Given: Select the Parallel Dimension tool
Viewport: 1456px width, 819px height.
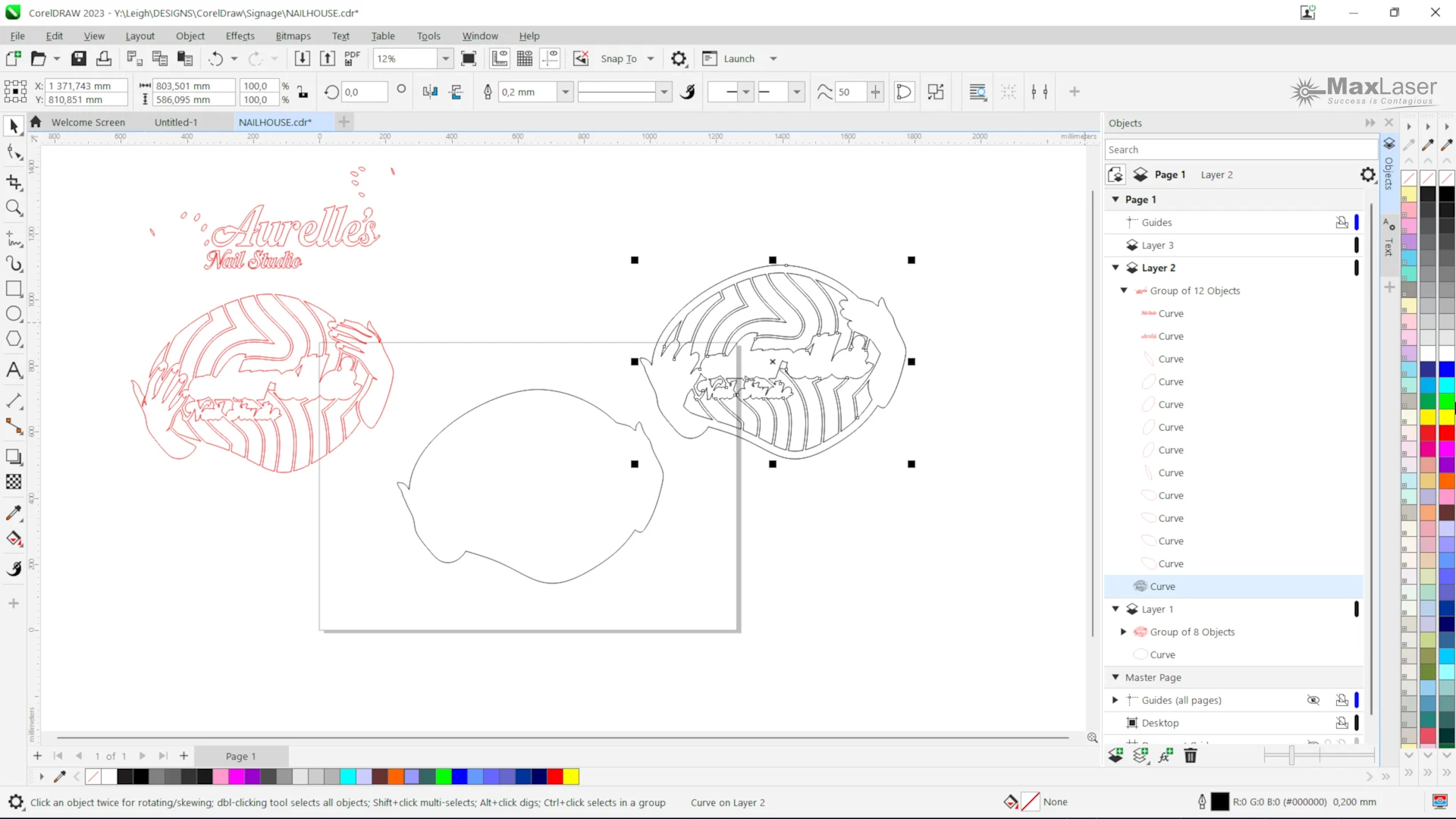Looking at the screenshot, I should [14, 400].
